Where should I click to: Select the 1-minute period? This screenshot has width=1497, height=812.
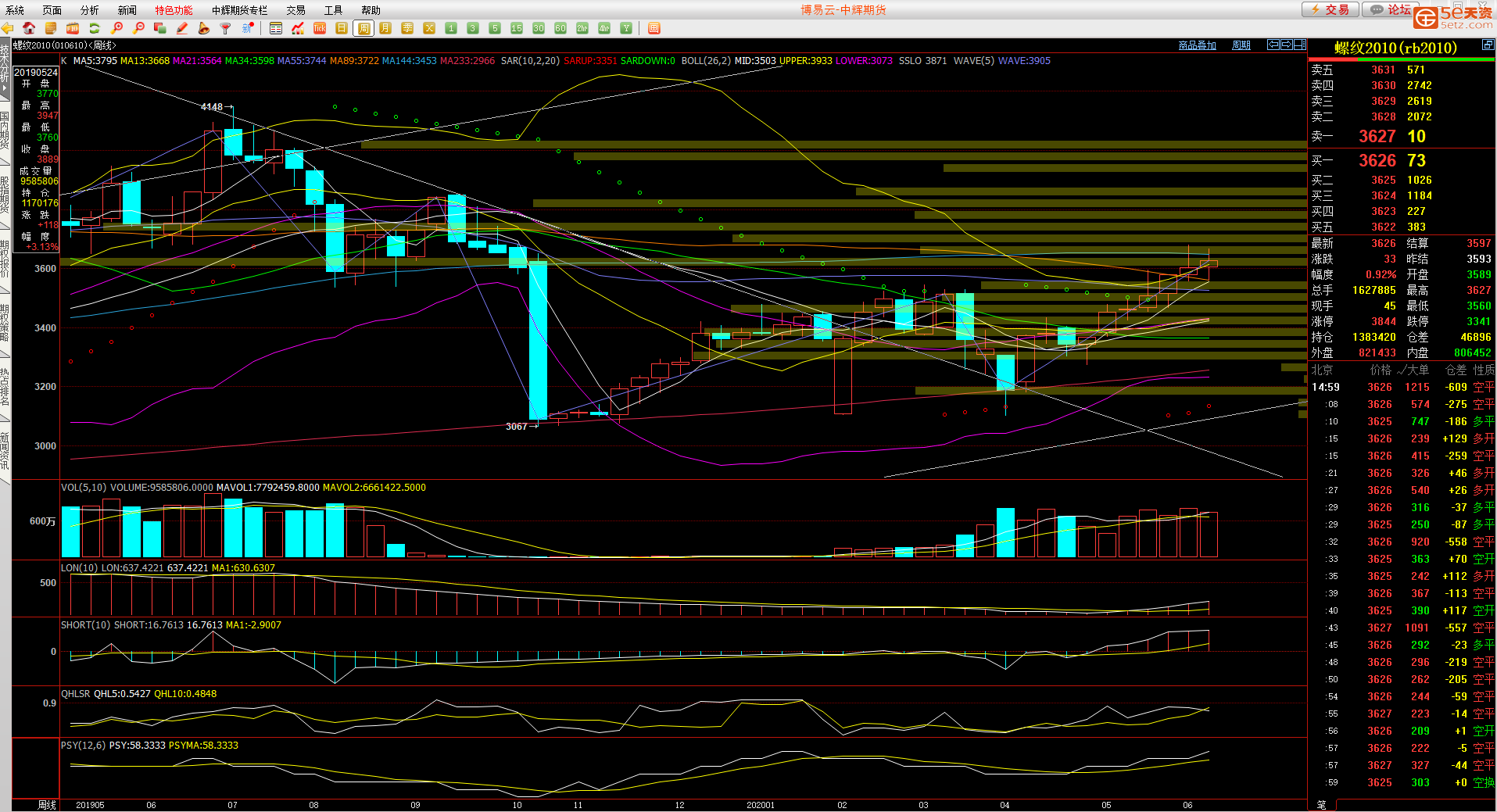coord(451,28)
